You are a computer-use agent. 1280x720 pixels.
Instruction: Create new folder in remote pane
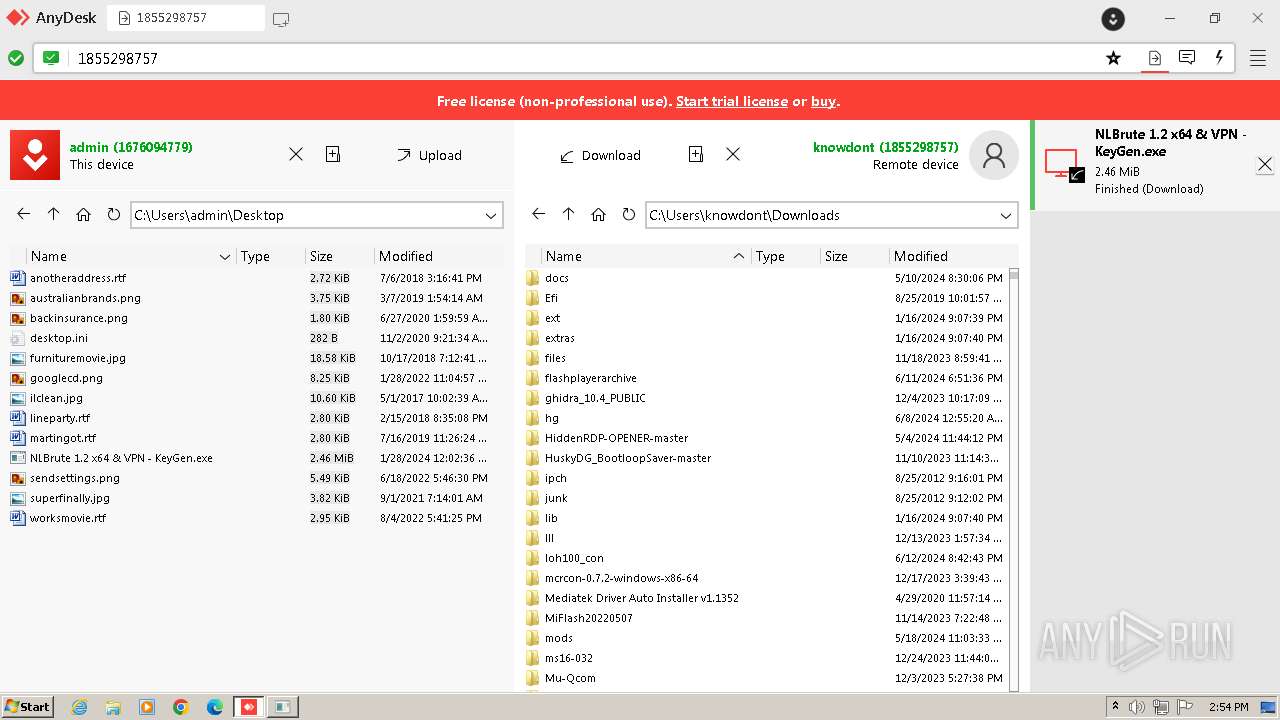coord(696,154)
